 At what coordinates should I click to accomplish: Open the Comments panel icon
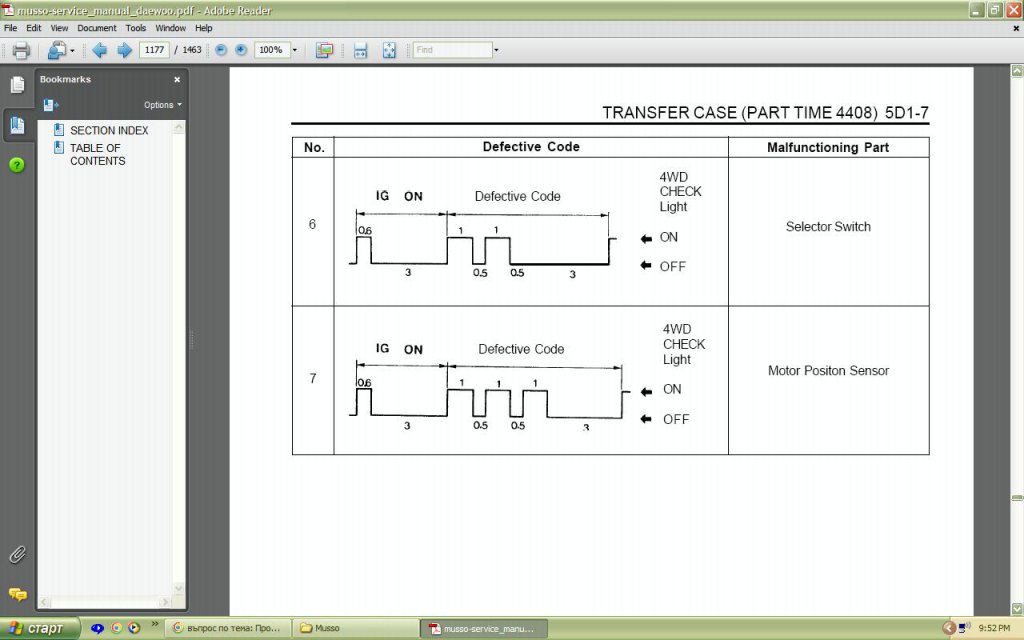(x=17, y=594)
